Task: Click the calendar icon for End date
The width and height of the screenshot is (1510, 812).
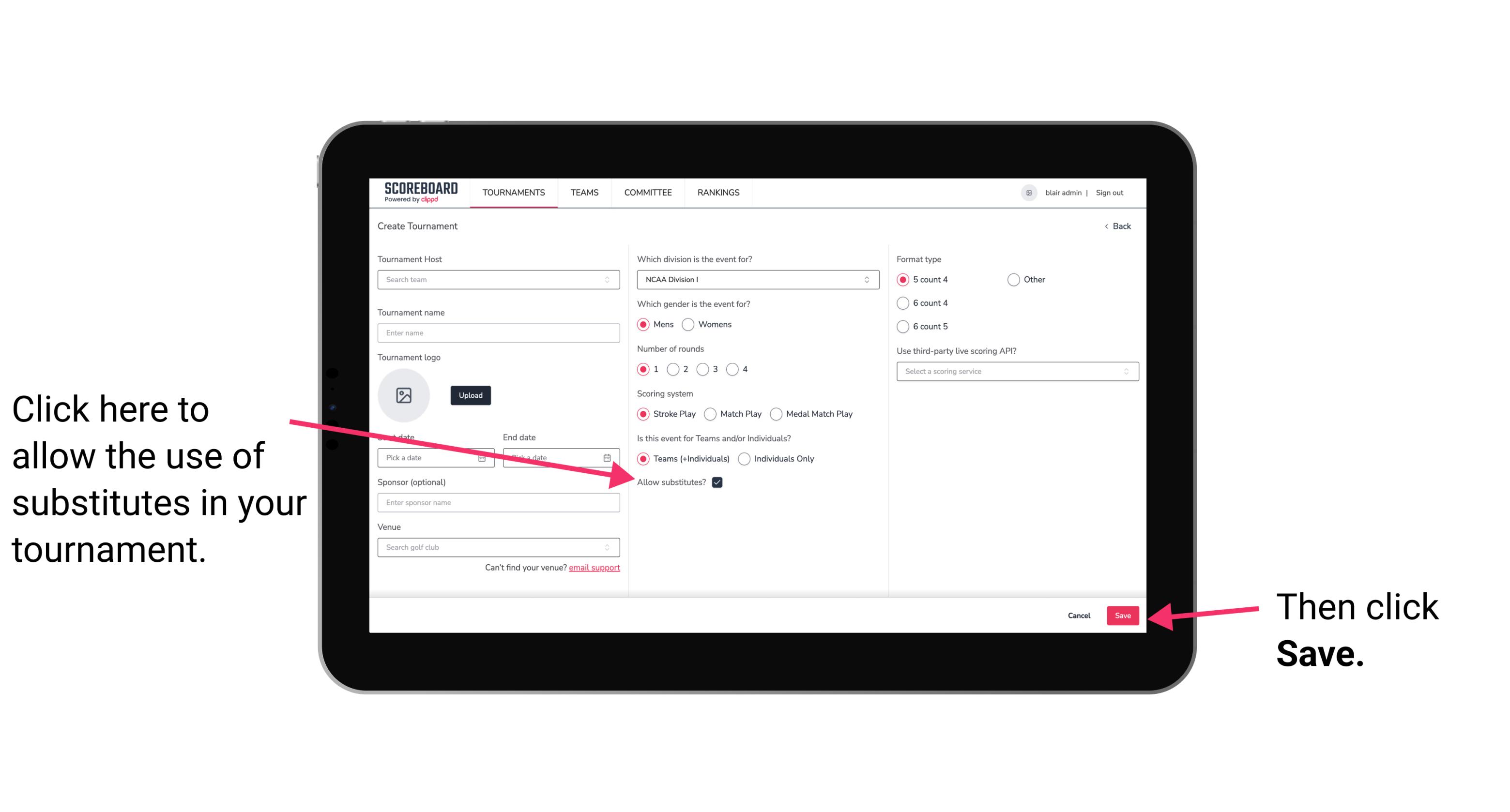Action: 608,458
